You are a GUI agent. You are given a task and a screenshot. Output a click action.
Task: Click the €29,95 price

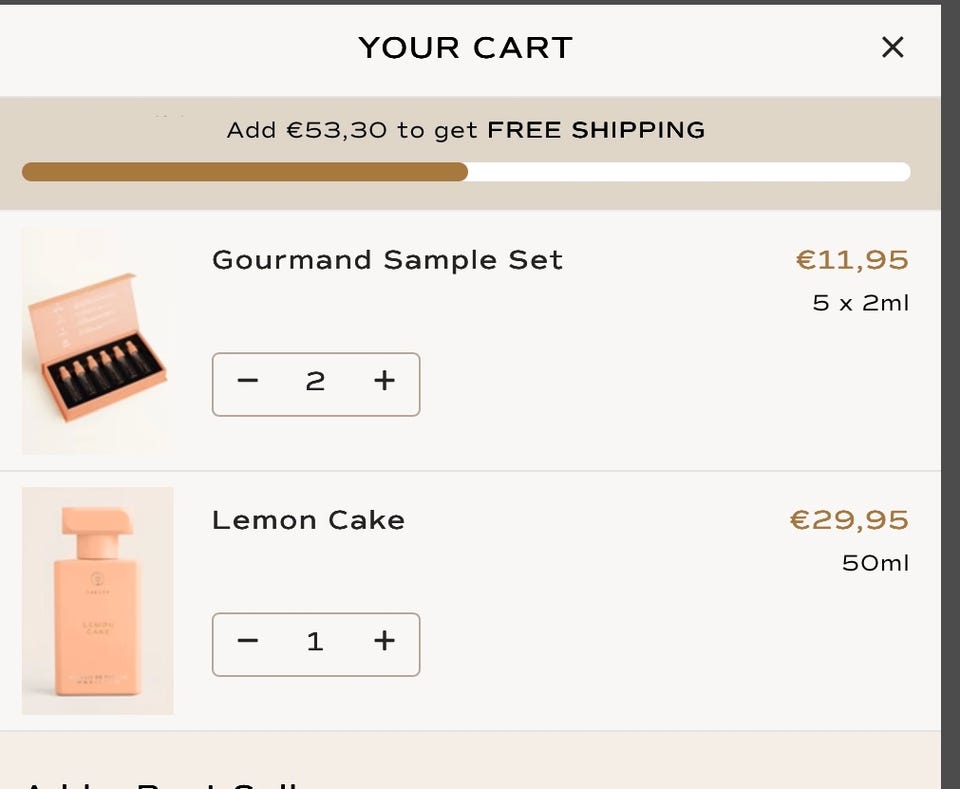[849, 520]
